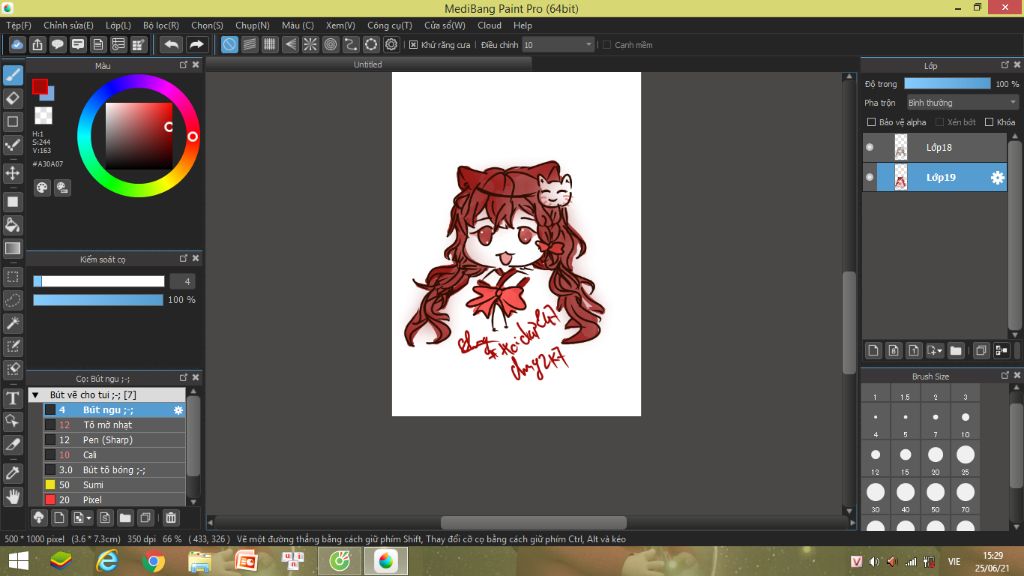This screenshot has width=1024, height=576.
Task: Open the layer add-options dropdown button
Action: coord(935,351)
